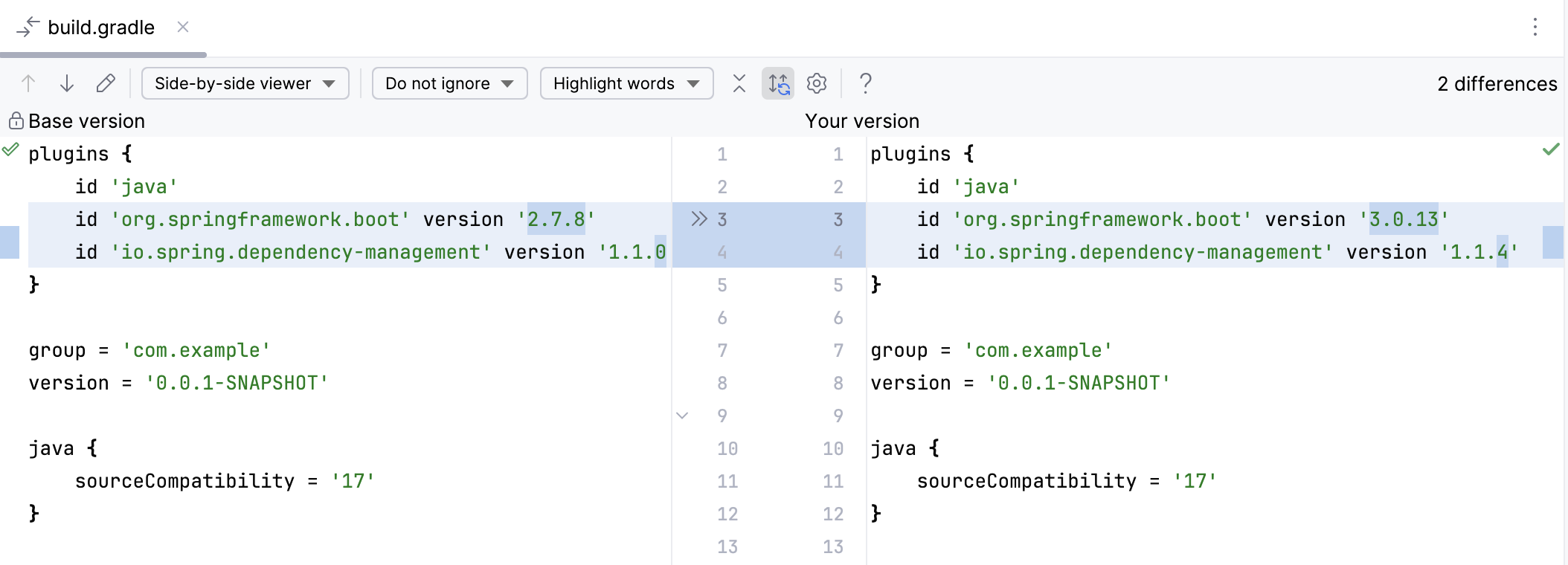
Task: Open the Highlight words dropdown
Action: 626,83
